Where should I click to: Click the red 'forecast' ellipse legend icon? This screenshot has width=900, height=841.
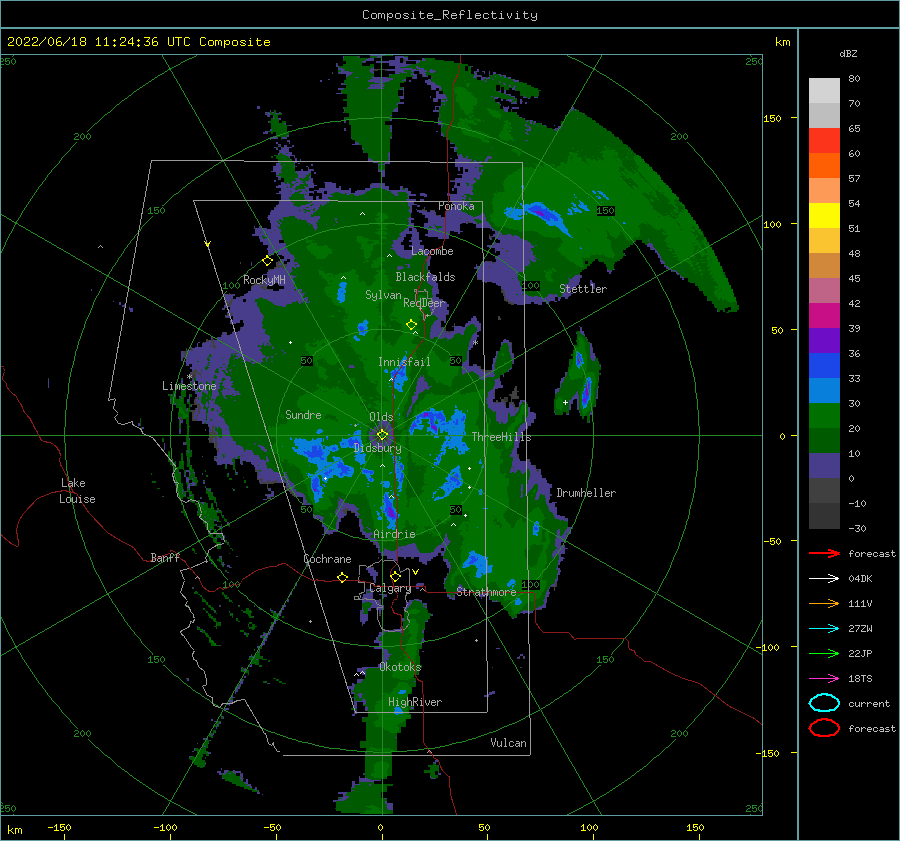824,728
